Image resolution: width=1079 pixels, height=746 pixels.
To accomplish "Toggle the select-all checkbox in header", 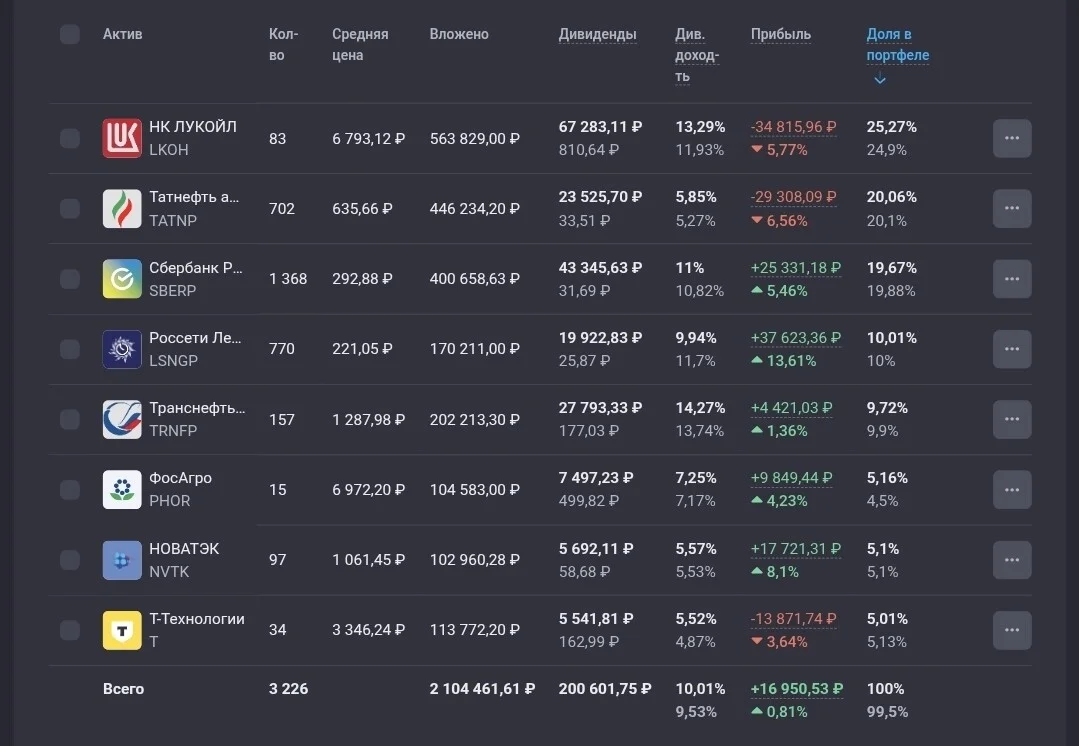I will coord(70,34).
